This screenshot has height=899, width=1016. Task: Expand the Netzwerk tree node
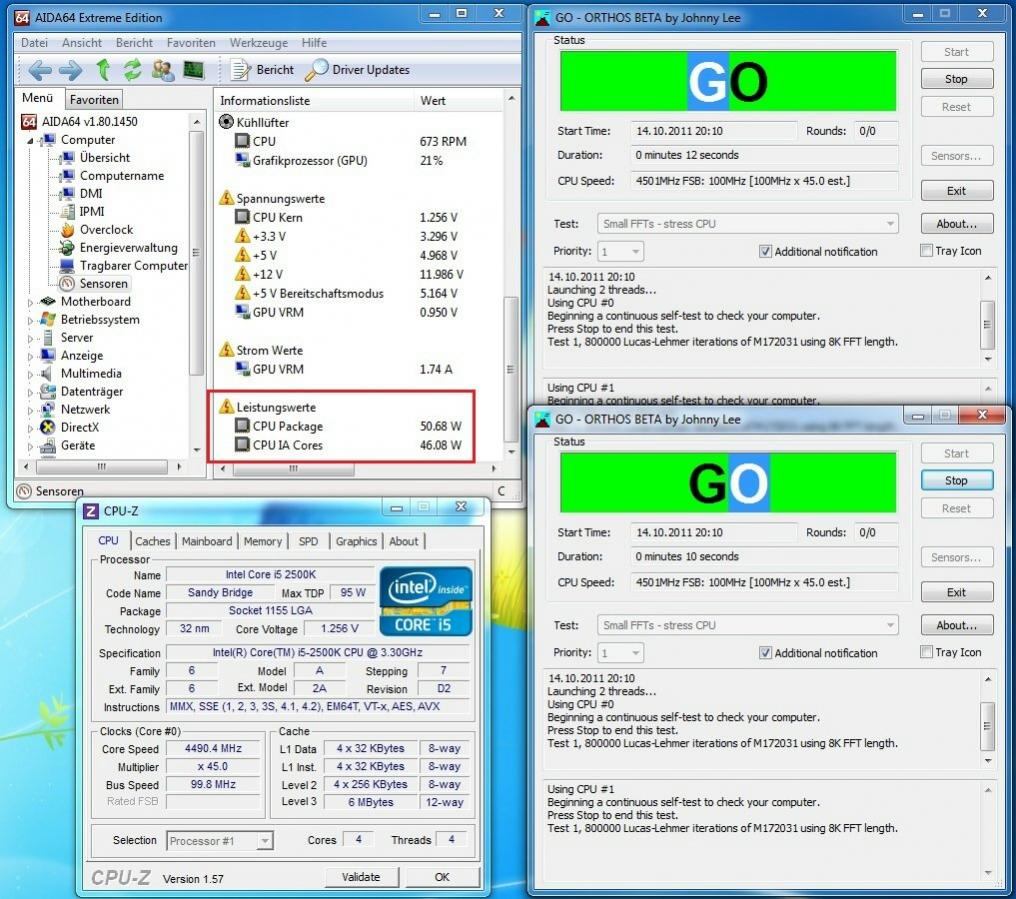pos(30,410)
